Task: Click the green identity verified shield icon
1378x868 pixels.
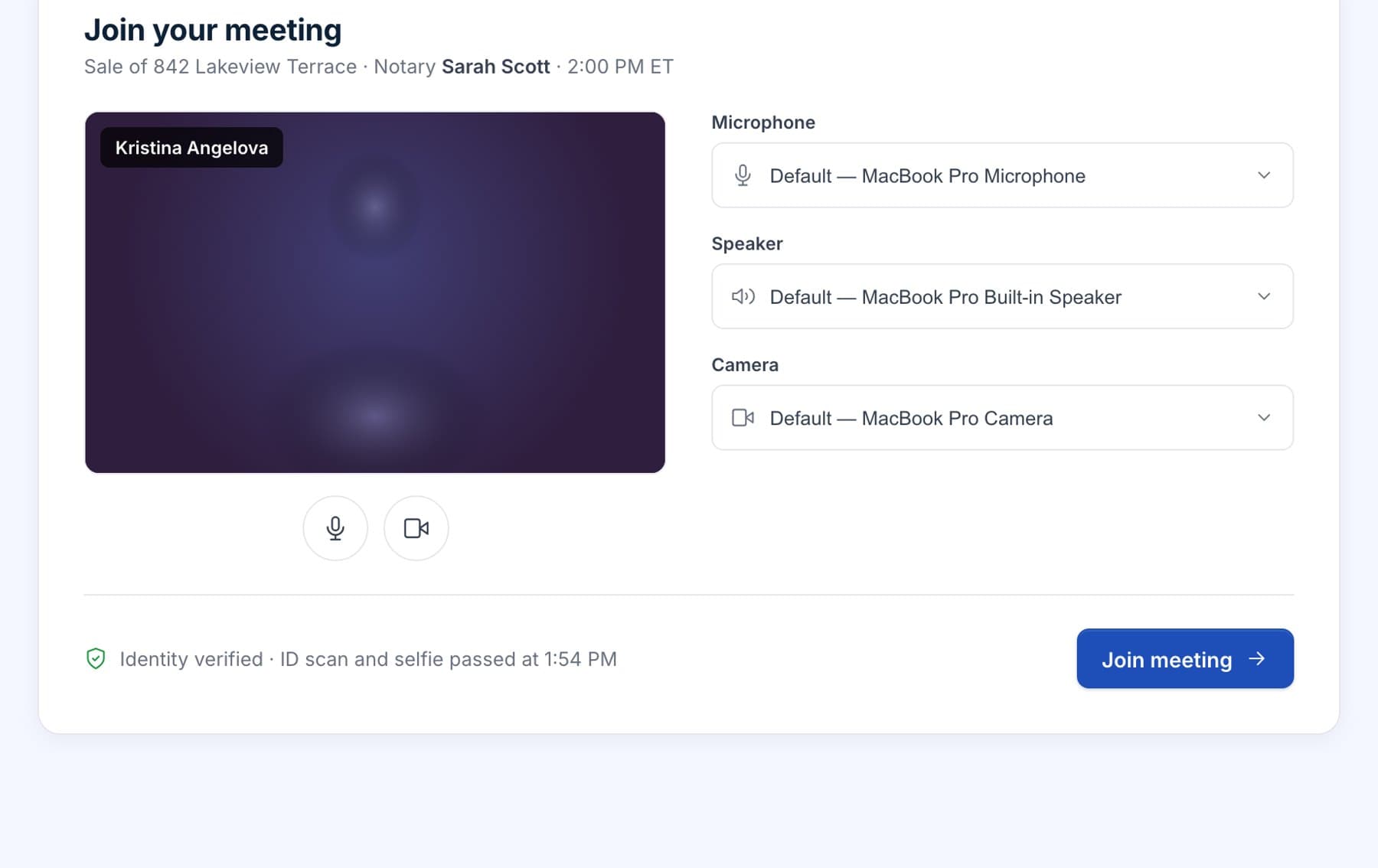Action: click(x=96, y=659)
